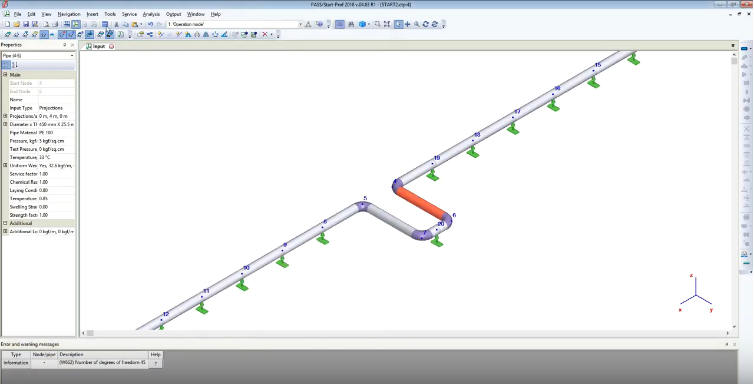
Task: Click the zoom window icon
Action: click(x=377, y=24)
